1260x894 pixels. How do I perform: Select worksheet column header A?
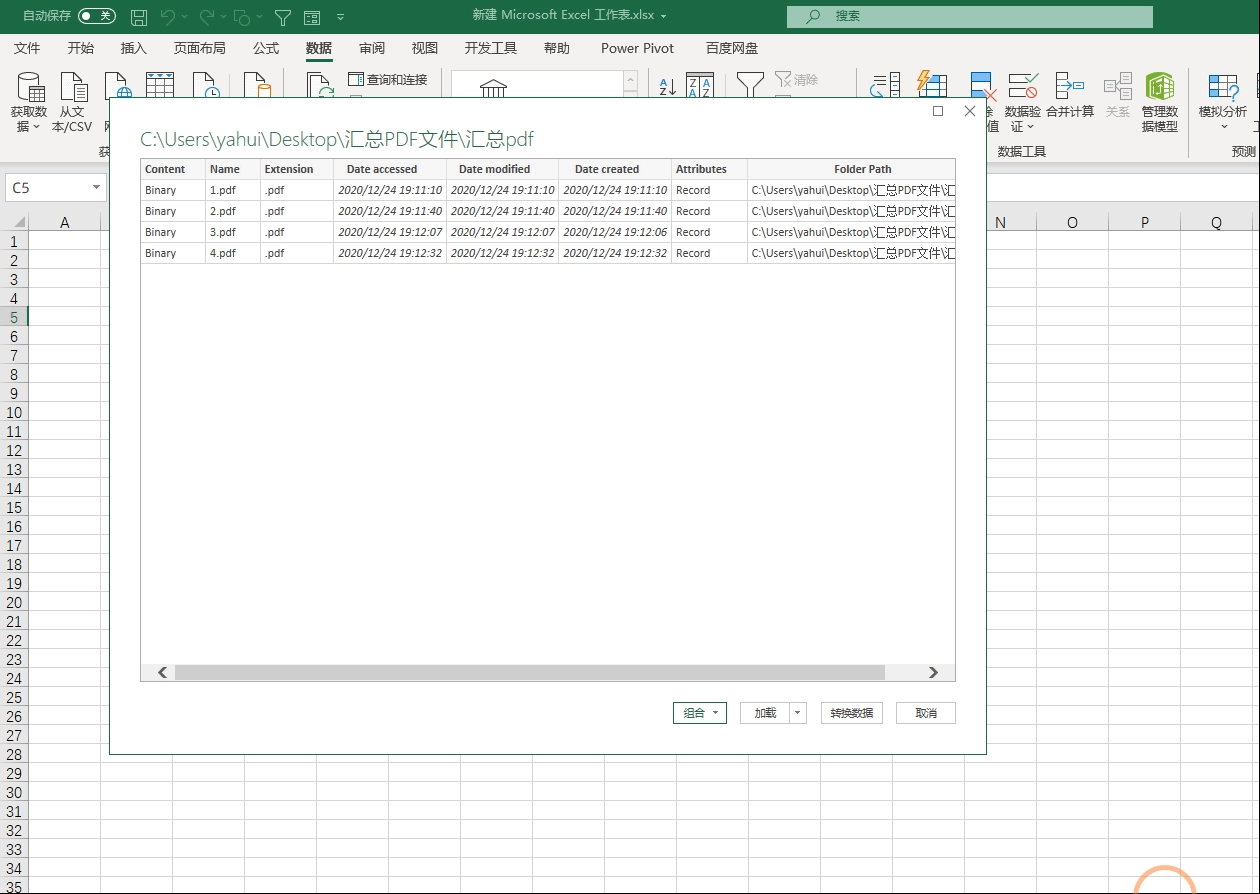(65, 222)
